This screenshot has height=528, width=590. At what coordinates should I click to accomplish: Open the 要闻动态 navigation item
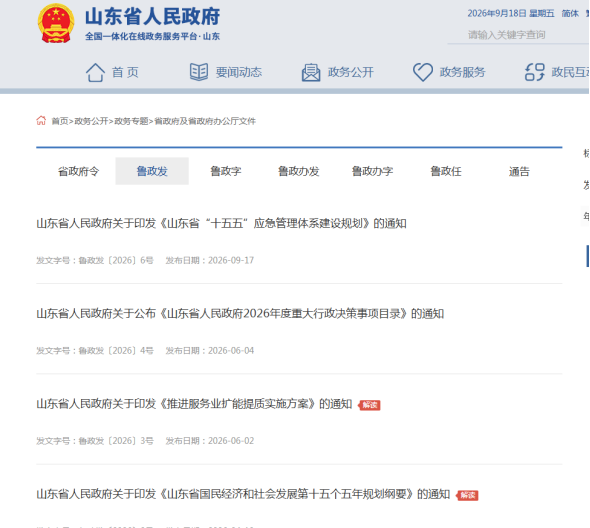click(x=239, y=72)
